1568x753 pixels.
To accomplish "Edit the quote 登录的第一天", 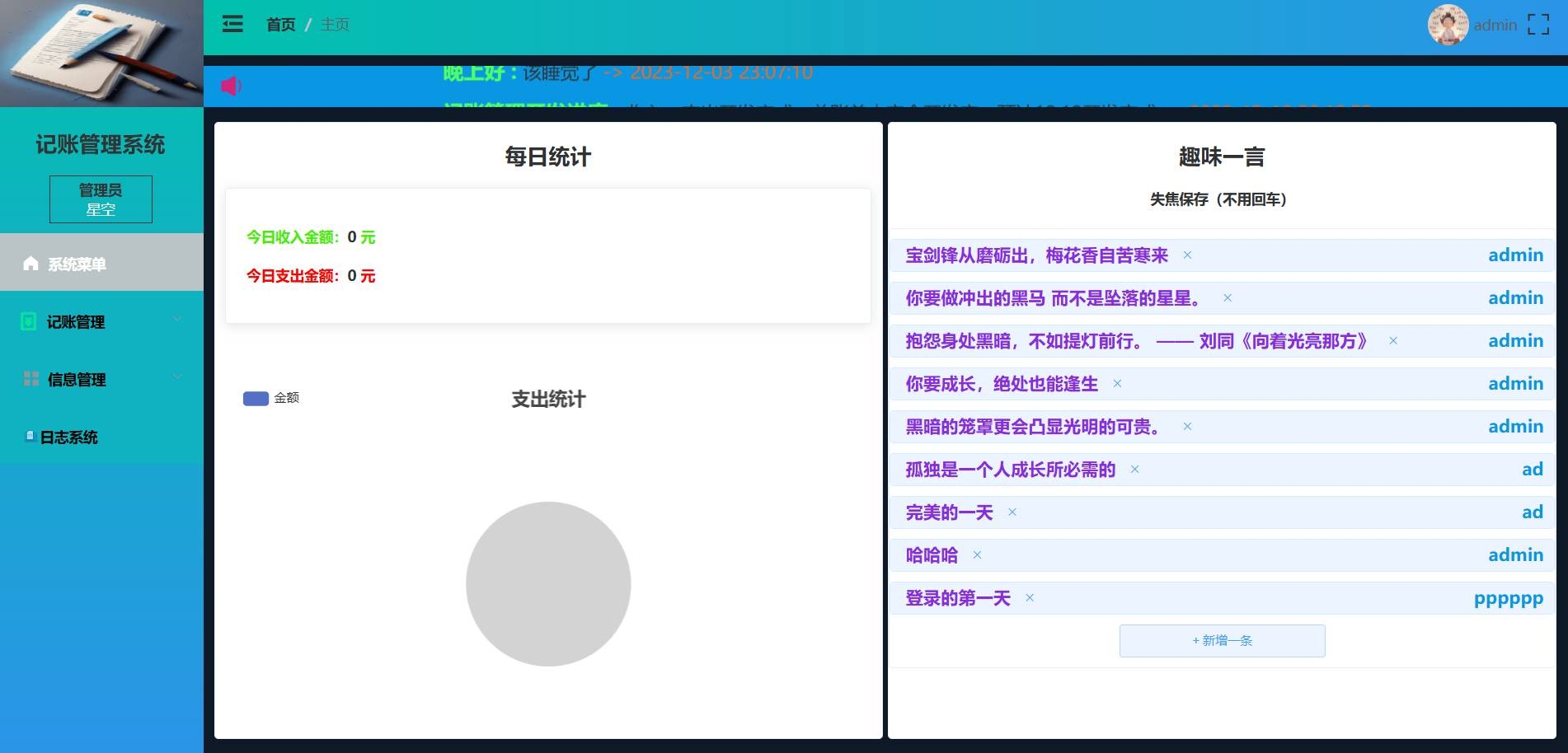I will (x=958, y=598).
